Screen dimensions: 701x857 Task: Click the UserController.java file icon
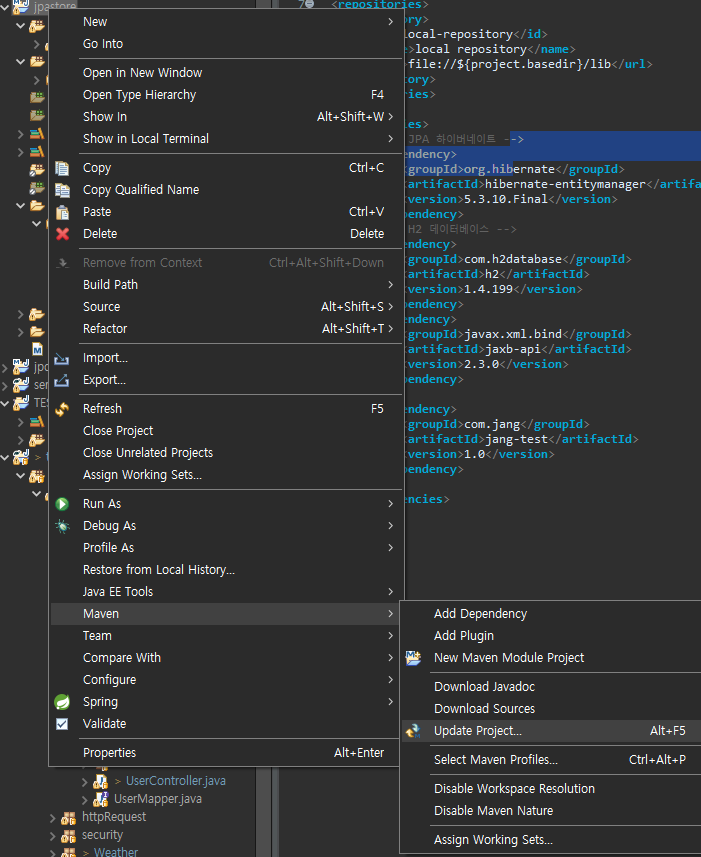(101, 781)
